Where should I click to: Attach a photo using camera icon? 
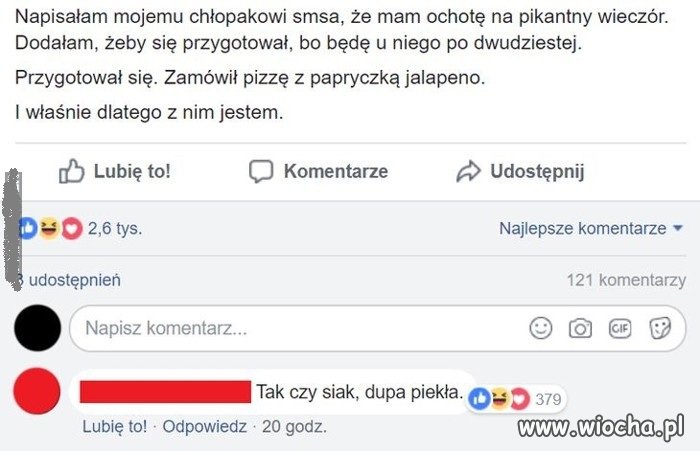[x=580, y=328]
